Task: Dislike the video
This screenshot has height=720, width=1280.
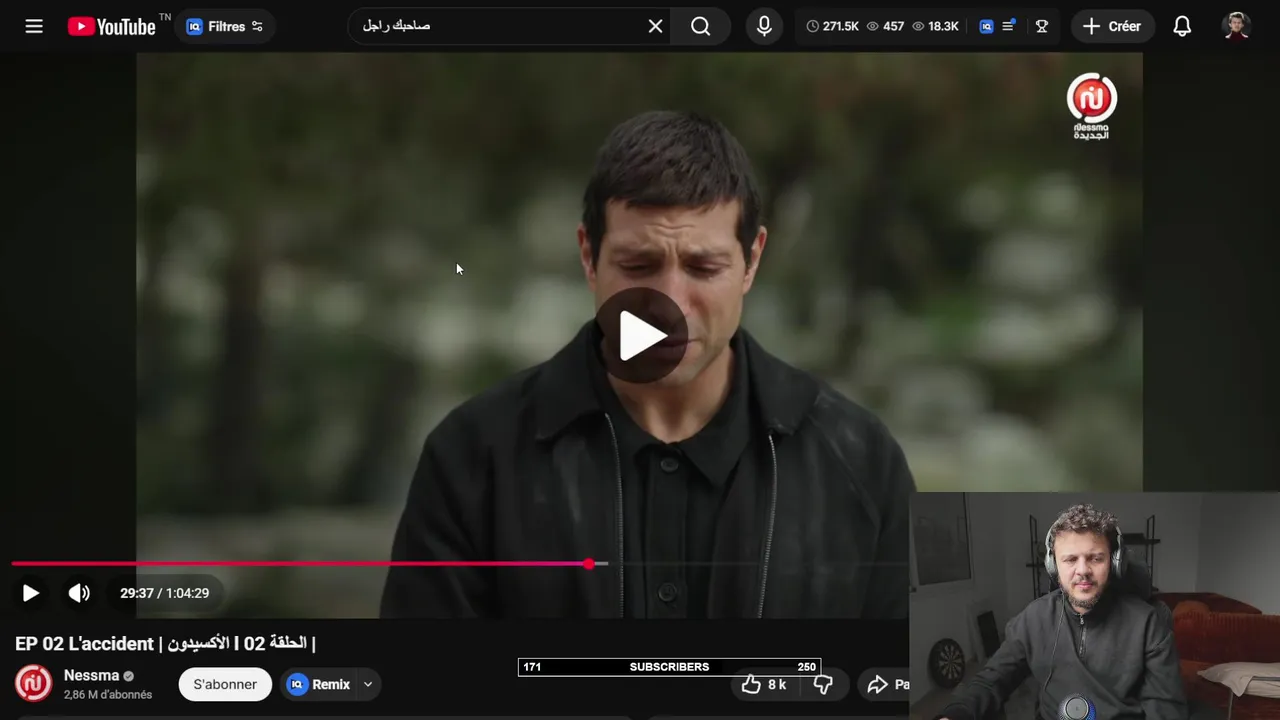Action: (823, 684)
